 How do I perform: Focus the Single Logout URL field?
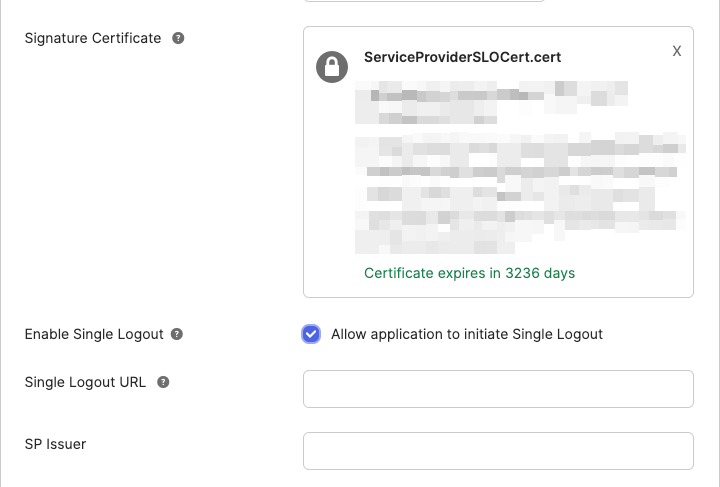pyautogui.click(x=498, y=389)
